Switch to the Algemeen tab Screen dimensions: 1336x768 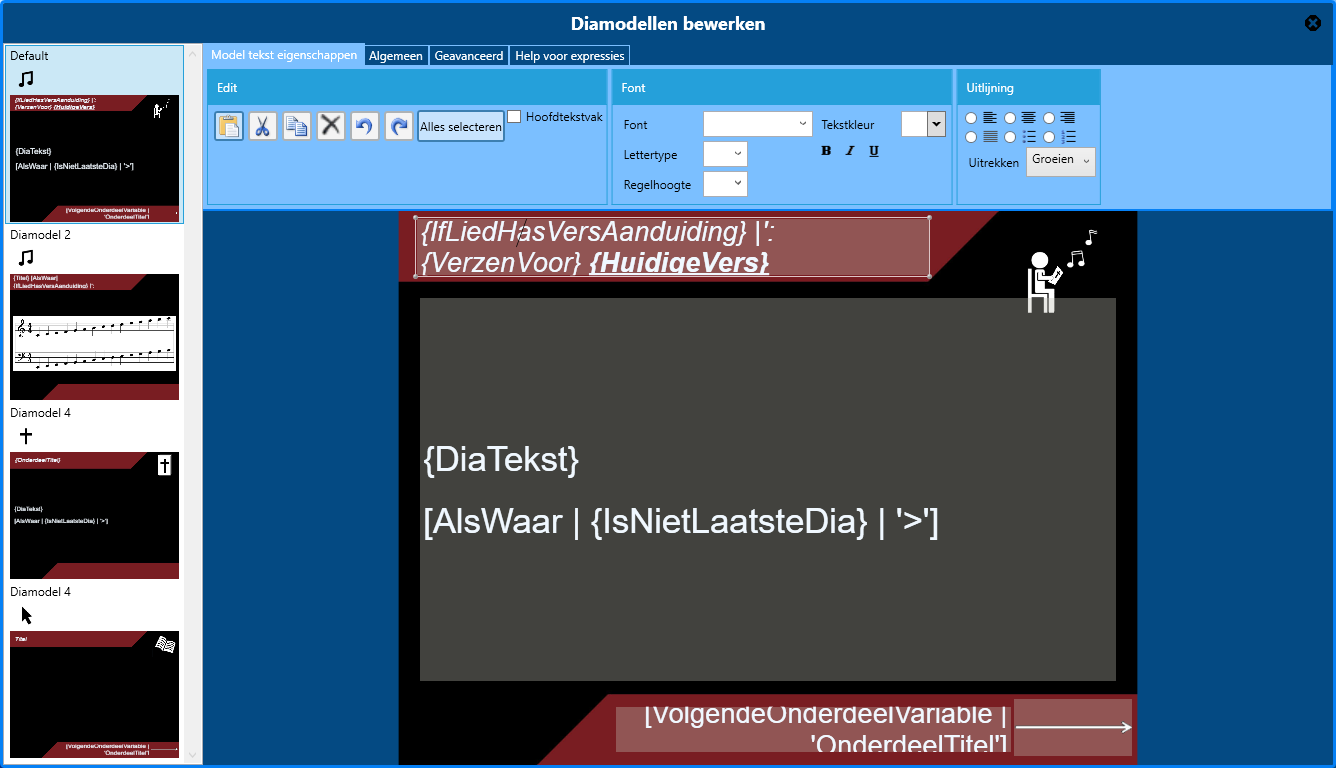click(397, 56)
